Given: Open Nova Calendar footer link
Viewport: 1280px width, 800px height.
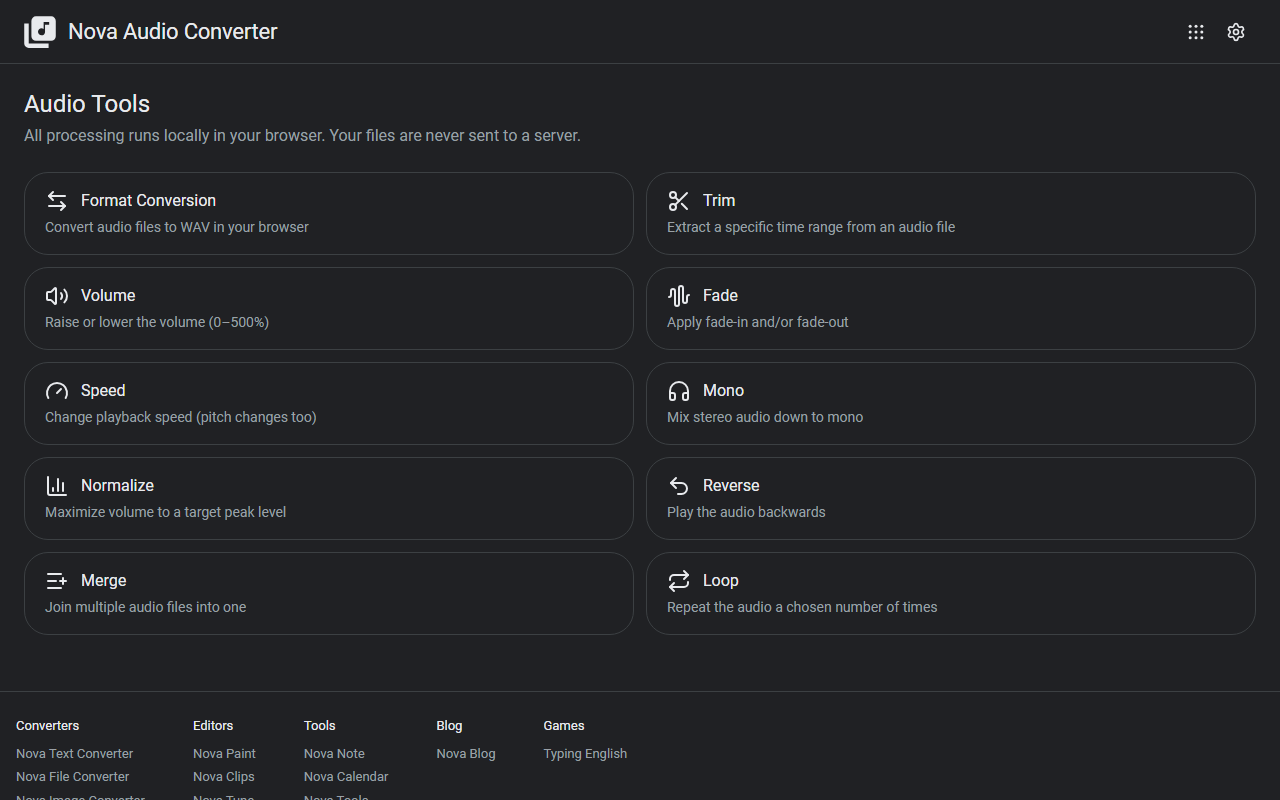Looking at the screenshot, I should (346, 777).
